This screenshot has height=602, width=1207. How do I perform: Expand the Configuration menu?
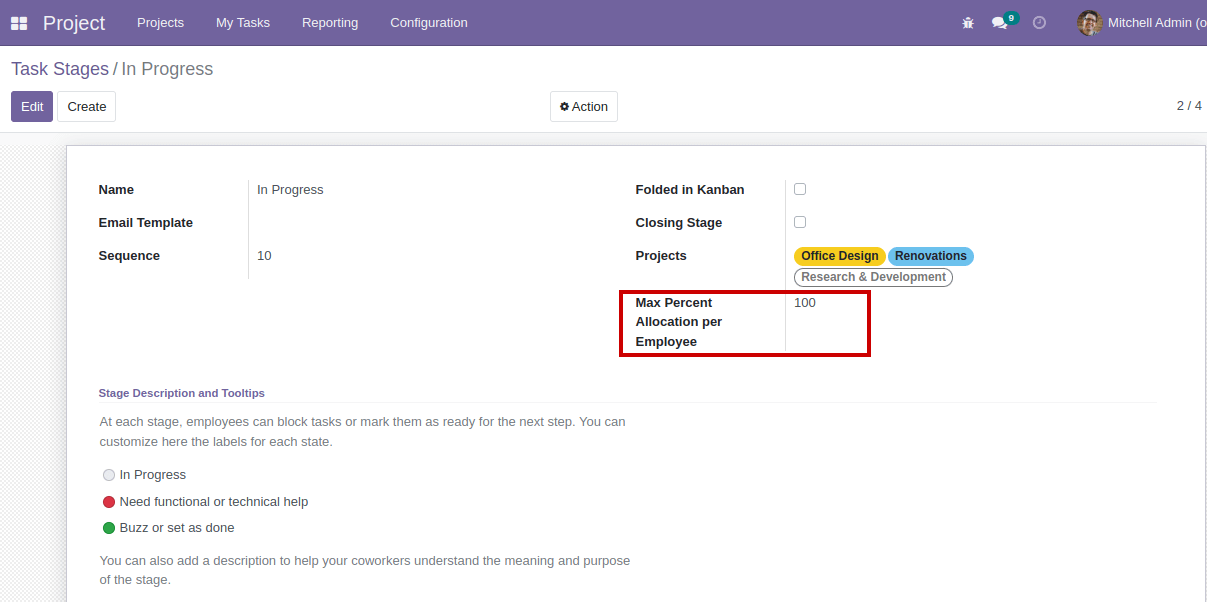428,23
